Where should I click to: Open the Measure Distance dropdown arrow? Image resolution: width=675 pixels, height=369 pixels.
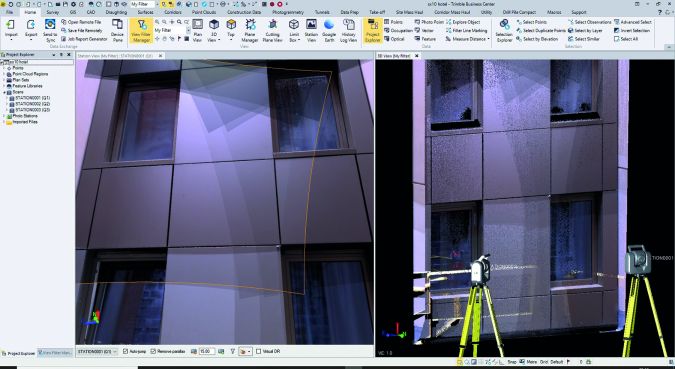tap(489, 39)
